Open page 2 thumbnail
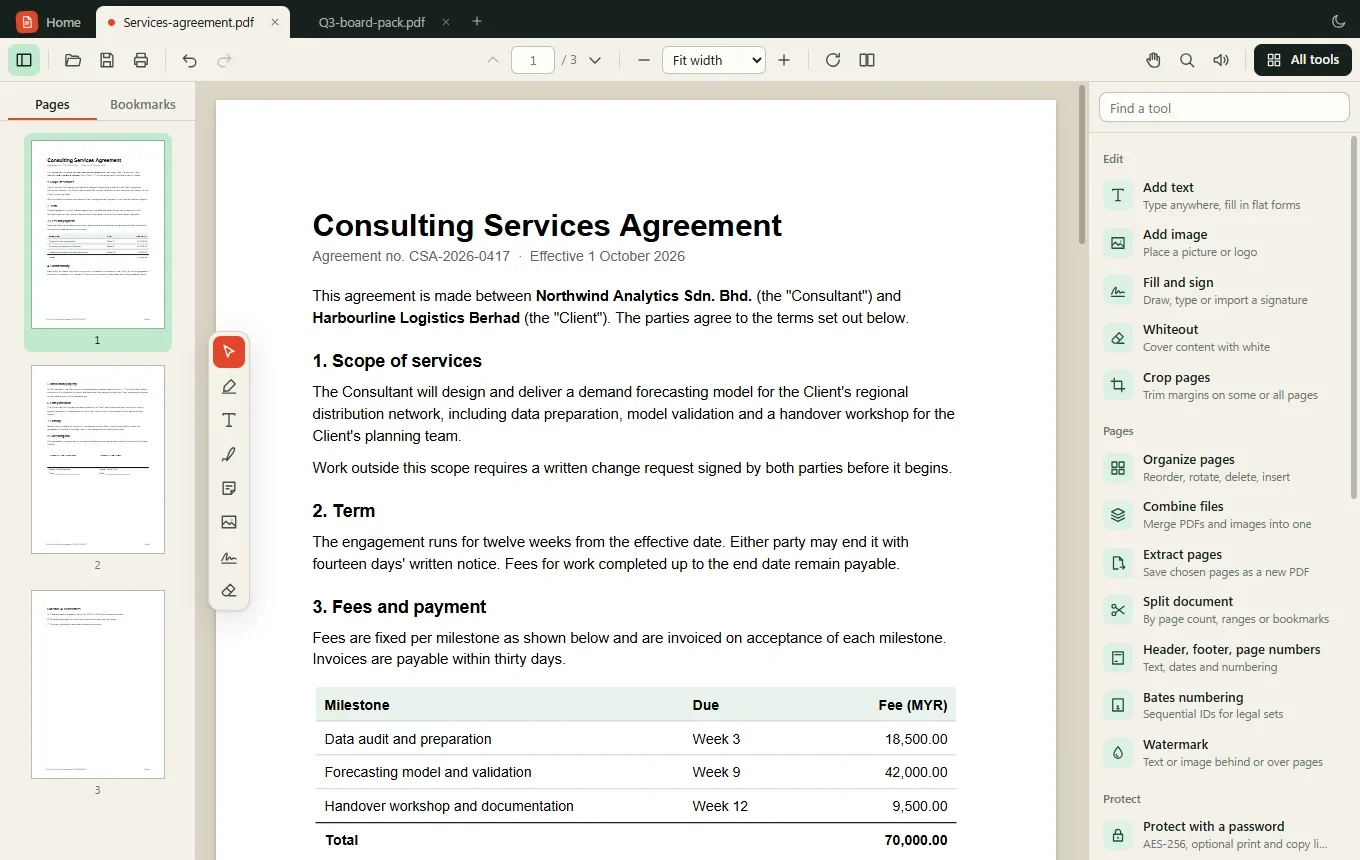Viewport: 1360px width, 860px height. pyautogui.click(x=98, y=459)
